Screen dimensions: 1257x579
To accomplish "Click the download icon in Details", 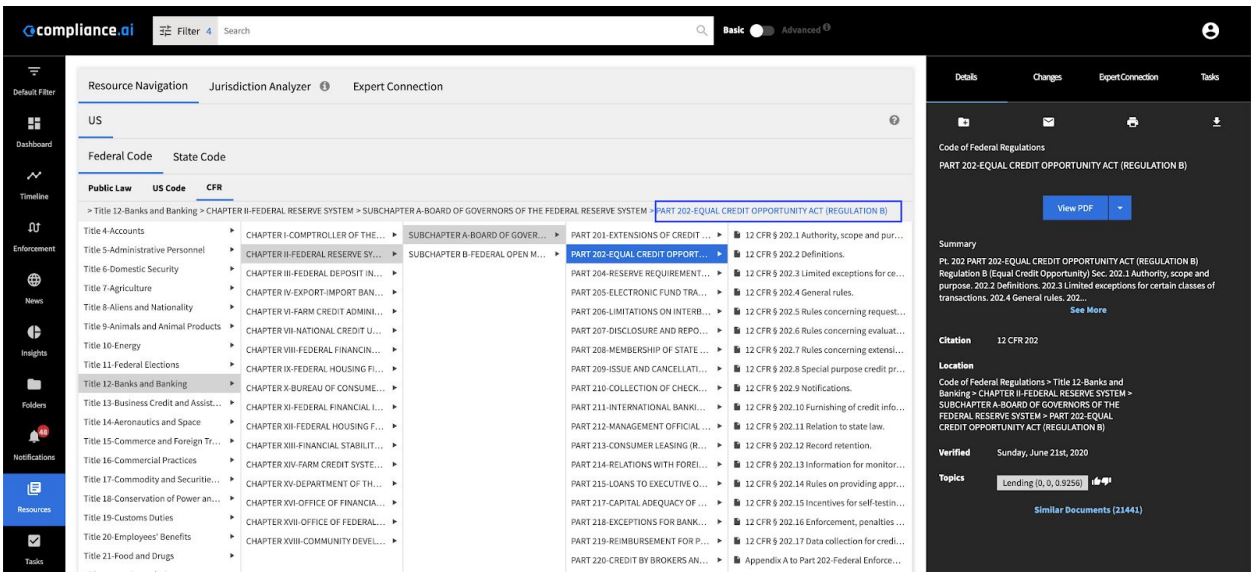I will click(1217, 121).
